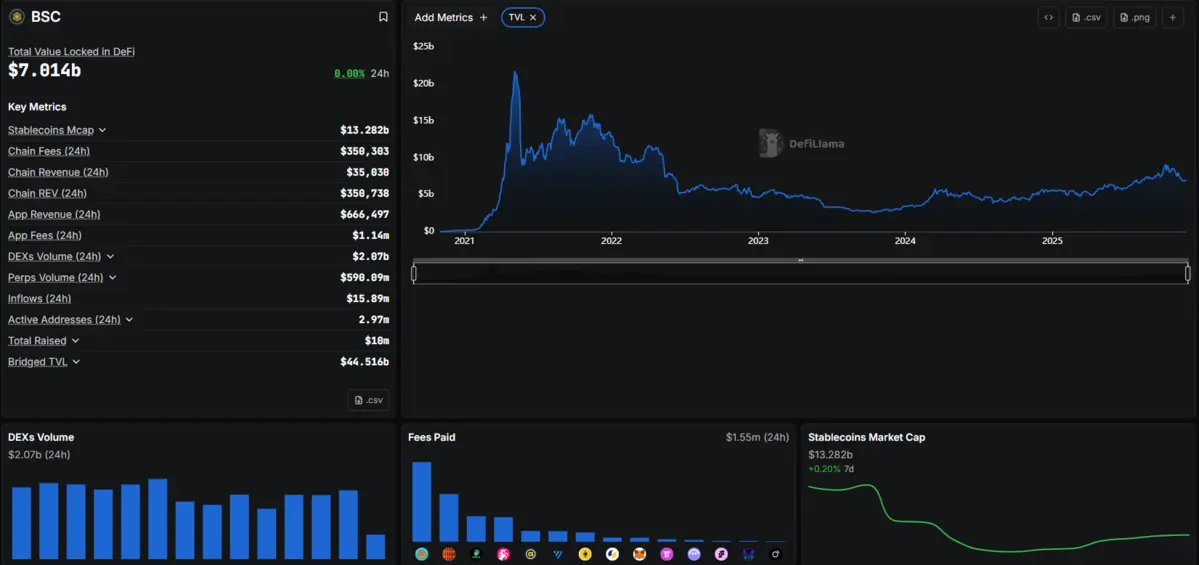This screenshot has width=1199, height=565.
Task: Click the BSC chain logo icon
Action: point(17,17)
